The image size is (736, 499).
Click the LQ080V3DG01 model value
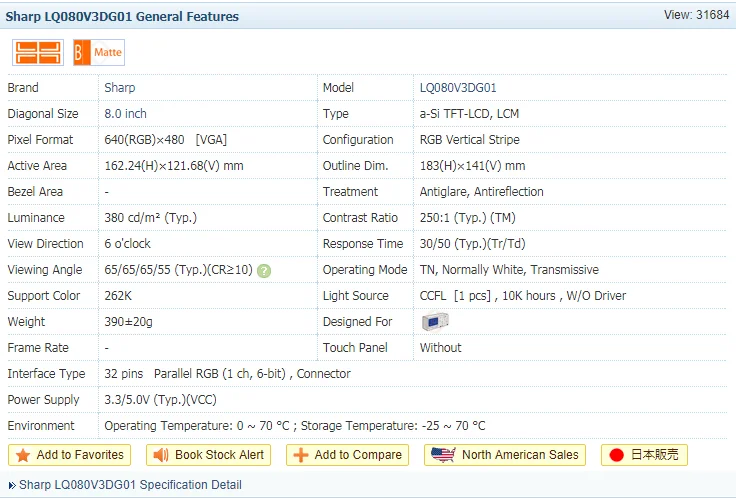[x=458, y=88]
